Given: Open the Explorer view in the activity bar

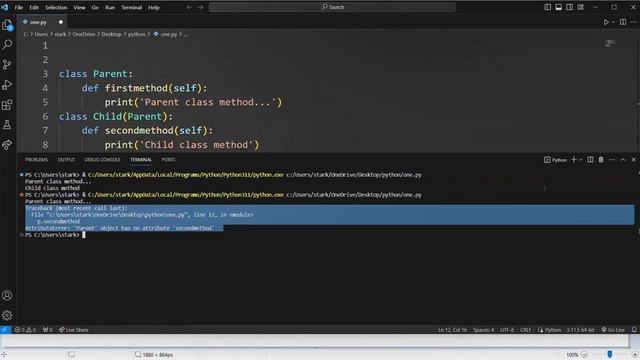Looking at the screenshot, I should (7, 25).
